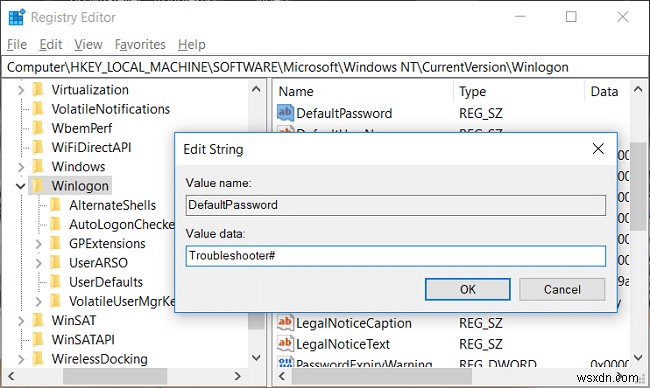Click the WinSATAPI folder icon

pos(38,340)
